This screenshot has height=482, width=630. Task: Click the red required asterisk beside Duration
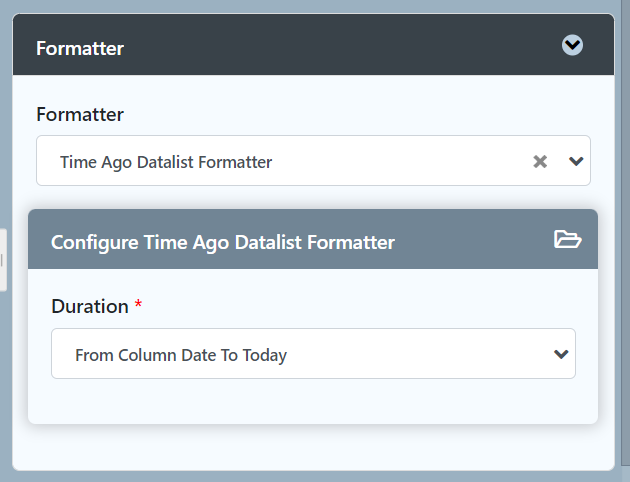coord(138,304)
